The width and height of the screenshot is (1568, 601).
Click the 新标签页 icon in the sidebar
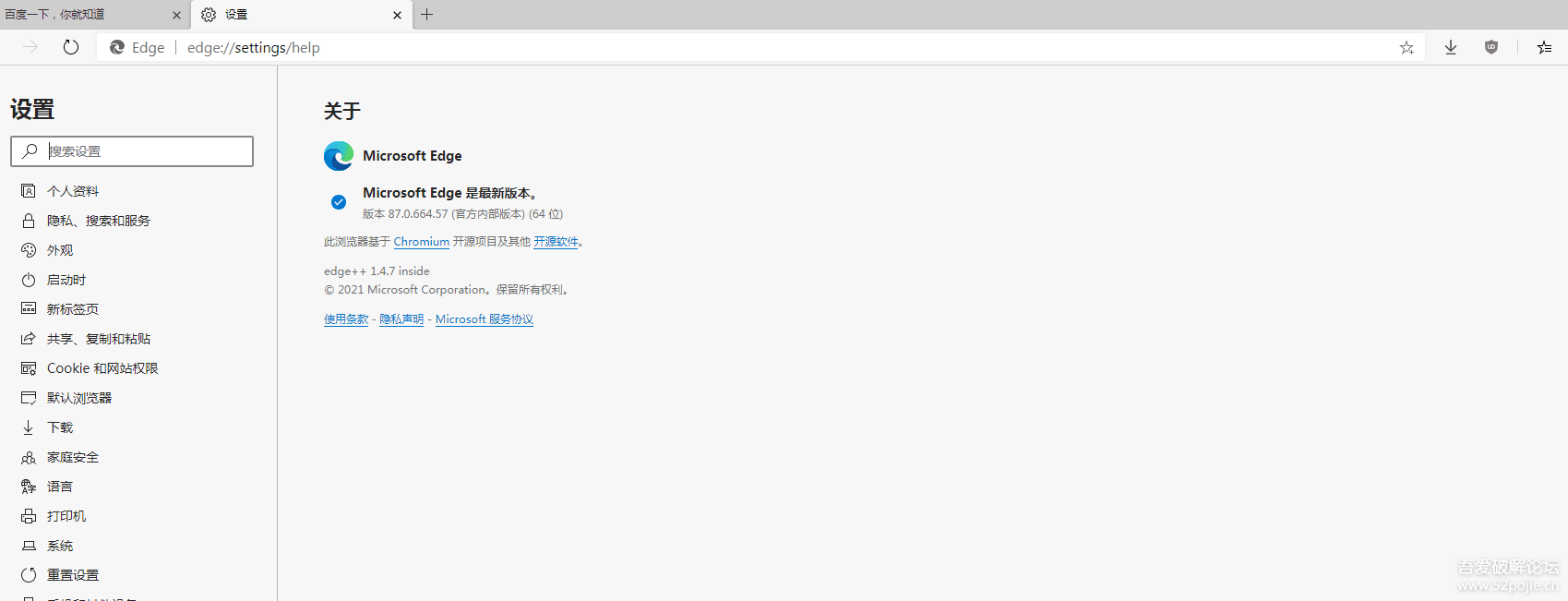tap(29, 309)
